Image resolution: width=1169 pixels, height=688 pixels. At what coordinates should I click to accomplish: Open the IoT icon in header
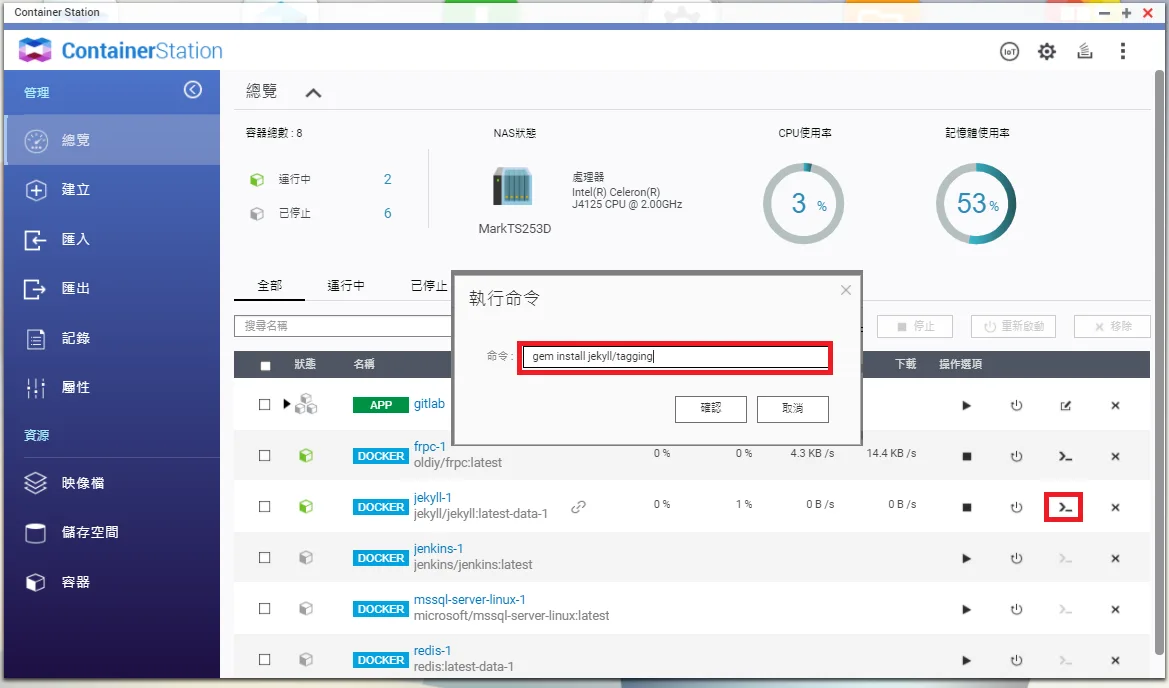[1009, 51]
